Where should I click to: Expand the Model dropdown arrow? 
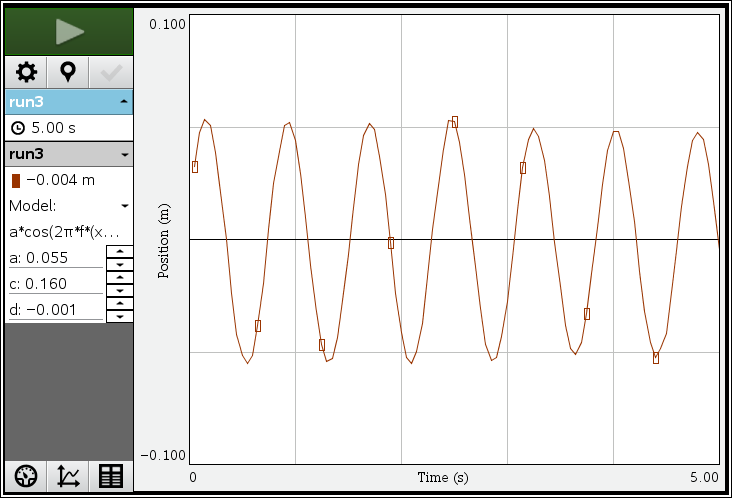click(x=124, y=206)
